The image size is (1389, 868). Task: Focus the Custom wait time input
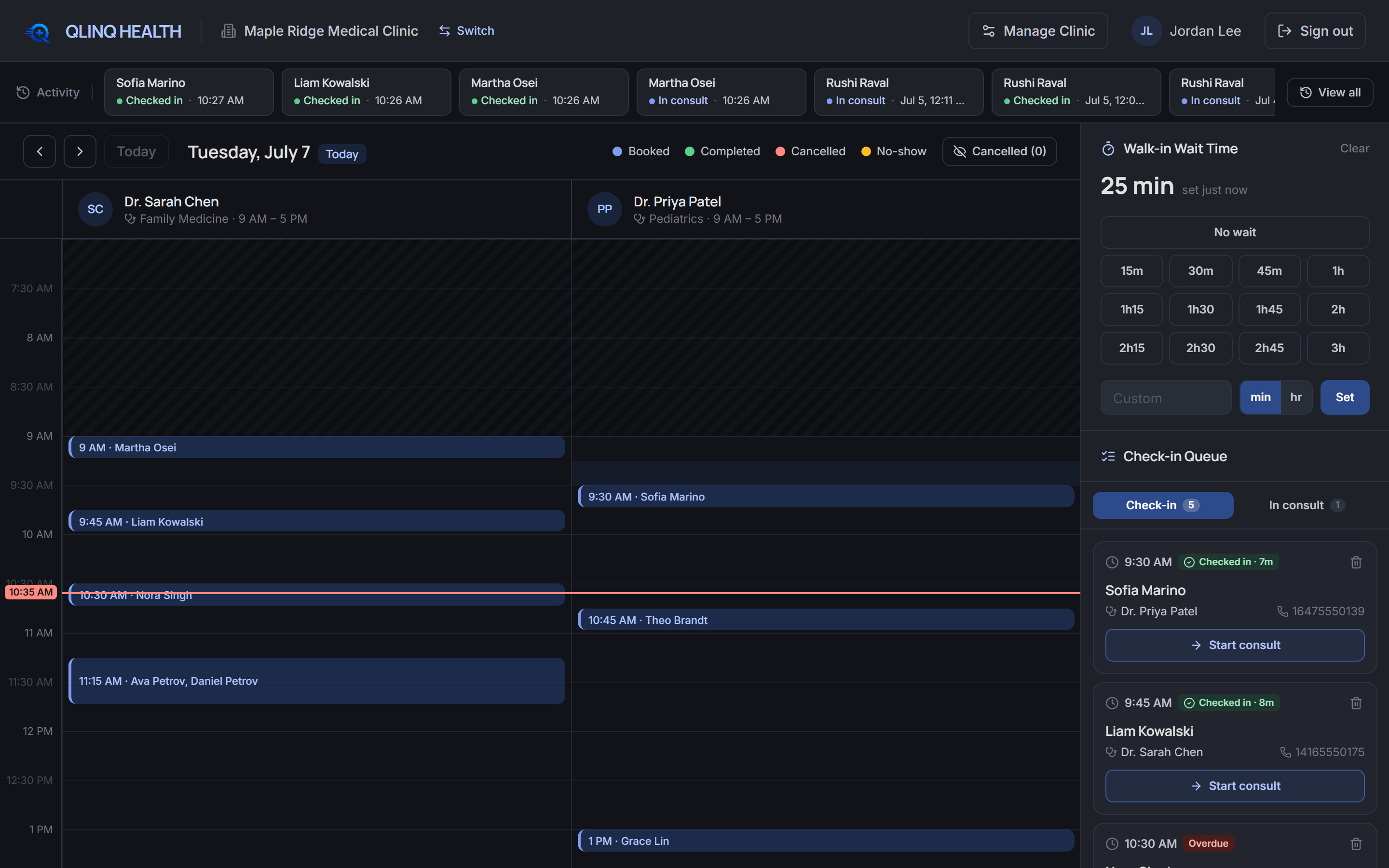tap(1166, 397)
